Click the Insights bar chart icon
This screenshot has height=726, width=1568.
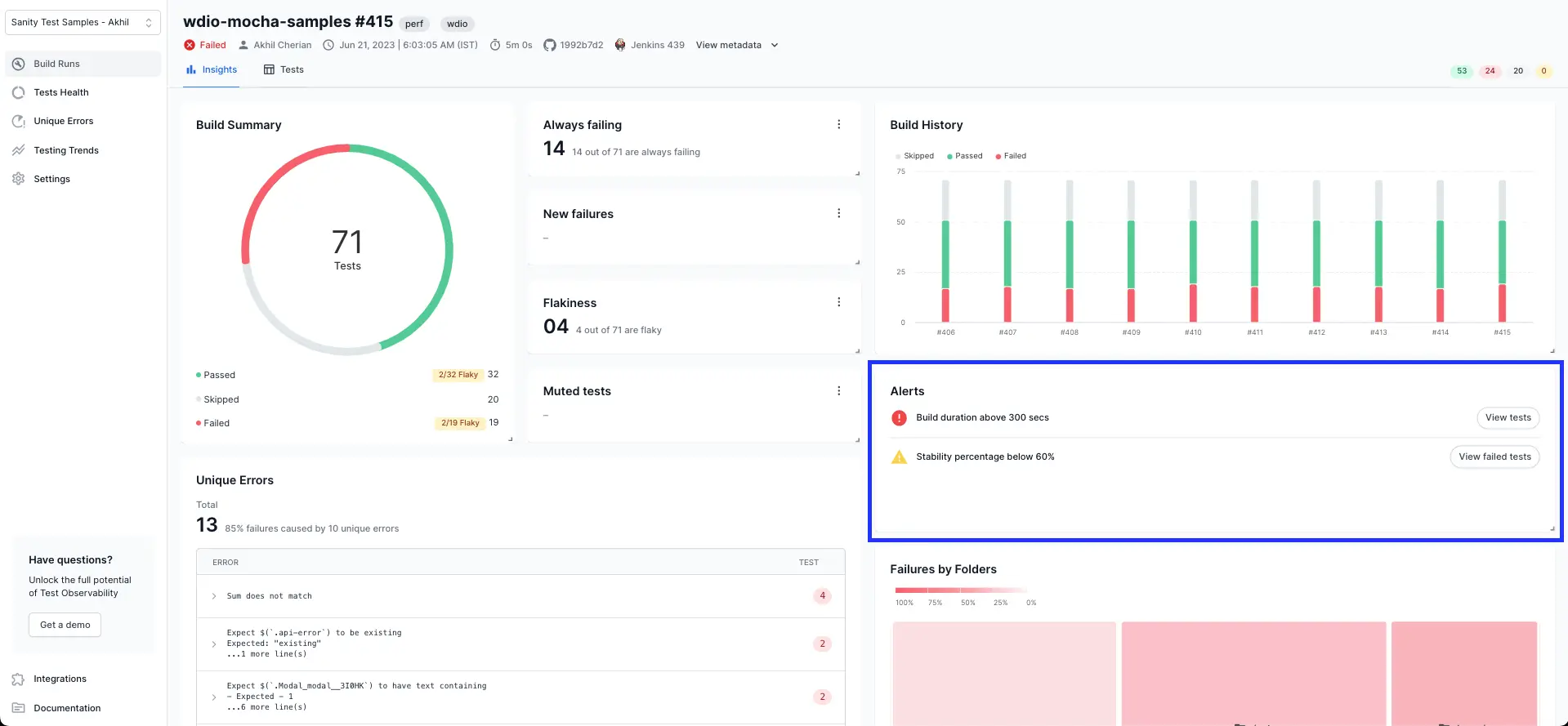(191, 69)
